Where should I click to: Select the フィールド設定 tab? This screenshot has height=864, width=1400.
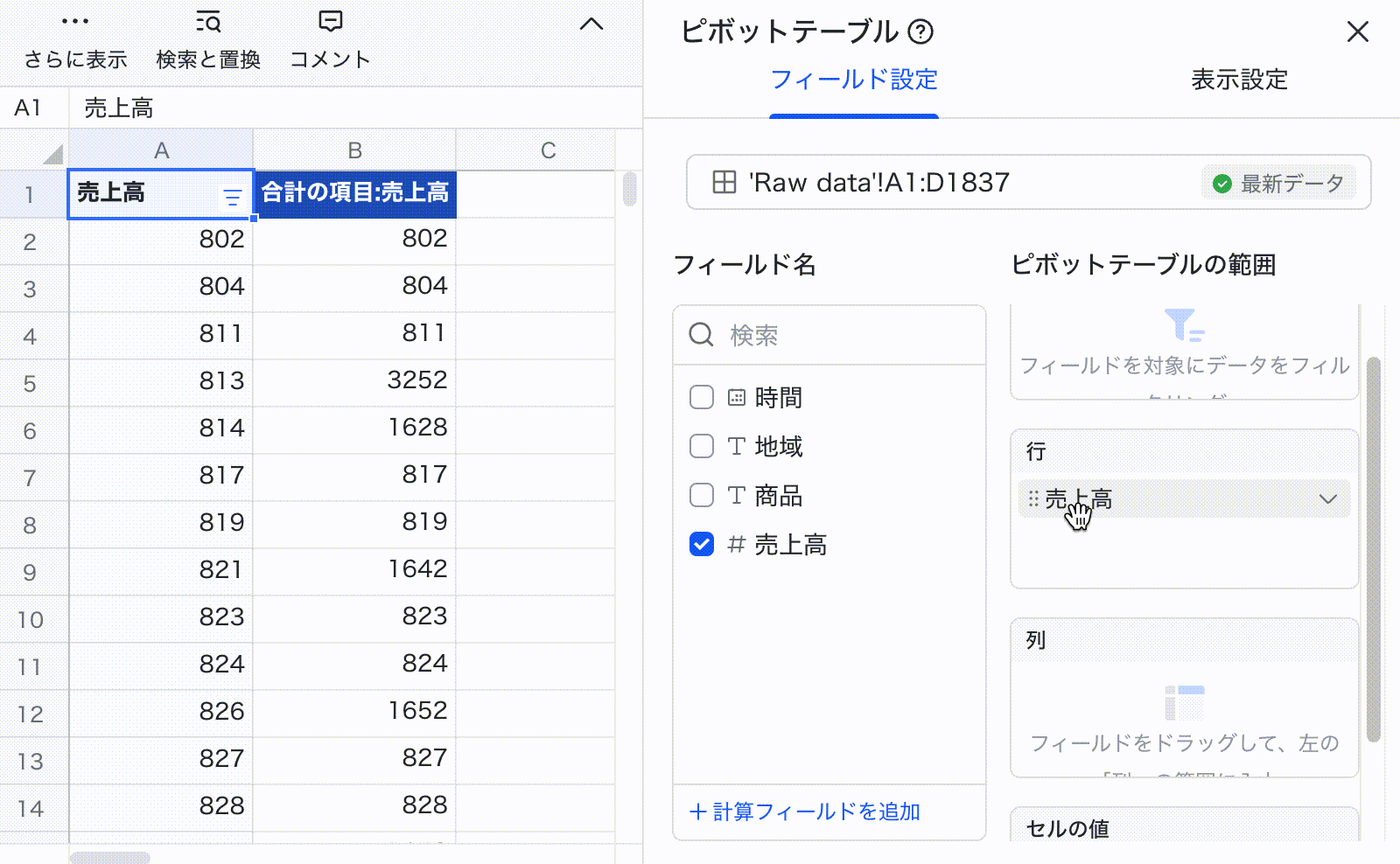point(854,80)
